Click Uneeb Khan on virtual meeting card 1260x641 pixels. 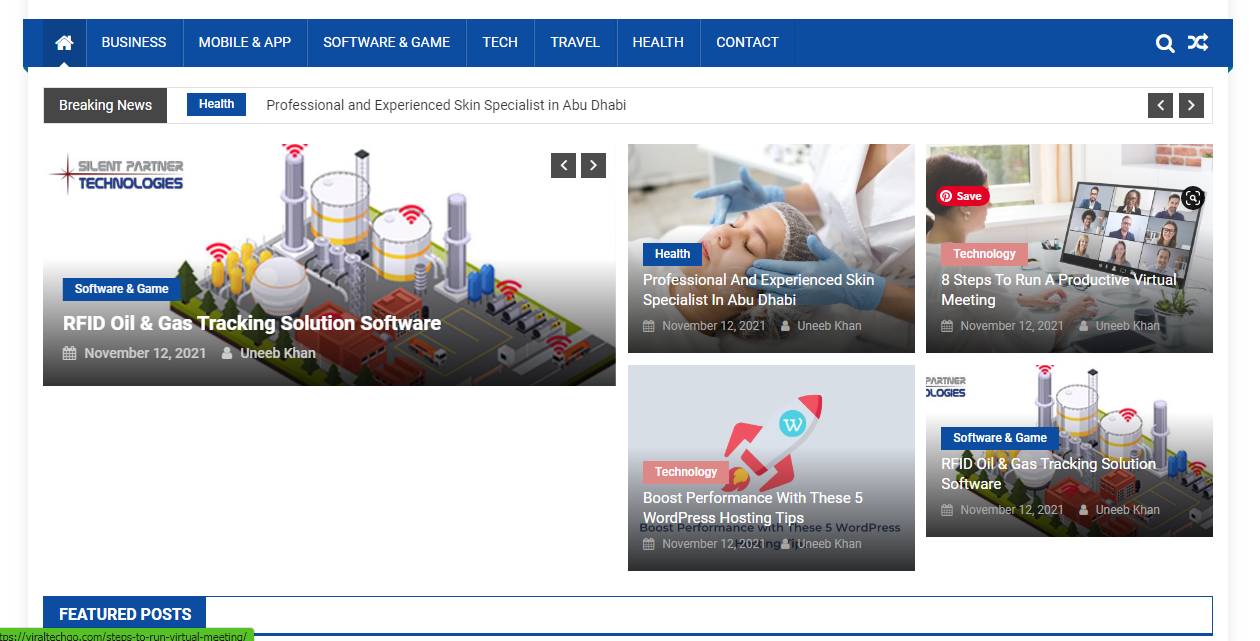1128,326
